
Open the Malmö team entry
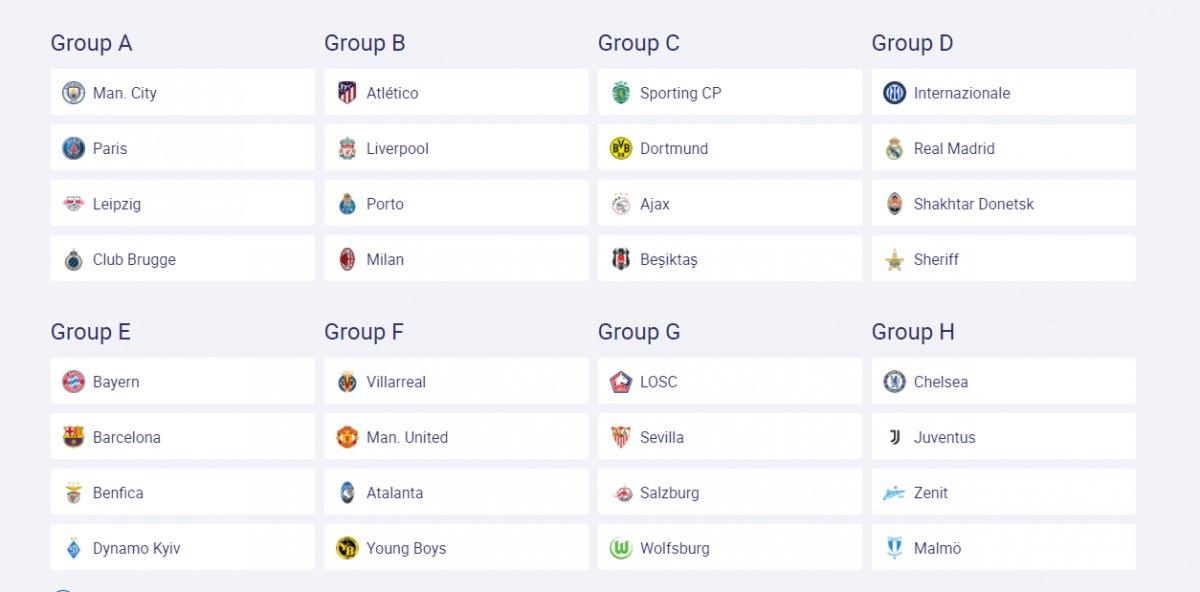pos(937,548)
